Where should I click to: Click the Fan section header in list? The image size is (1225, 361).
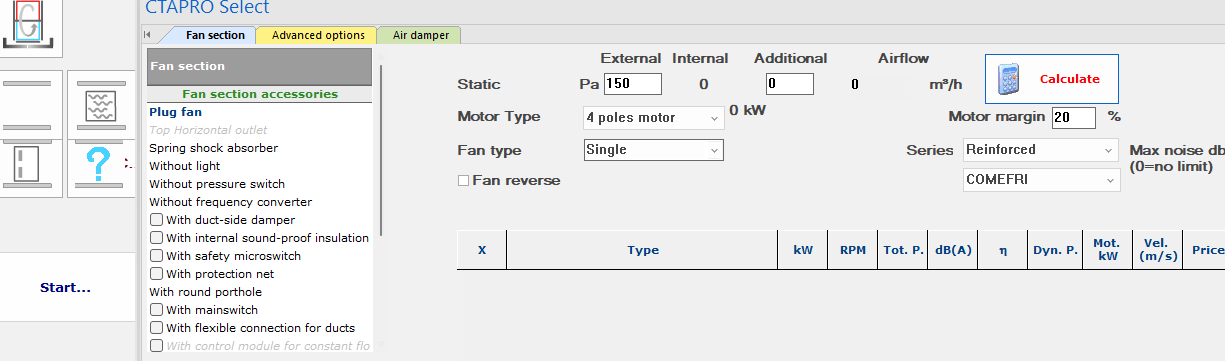click(259, 66)
